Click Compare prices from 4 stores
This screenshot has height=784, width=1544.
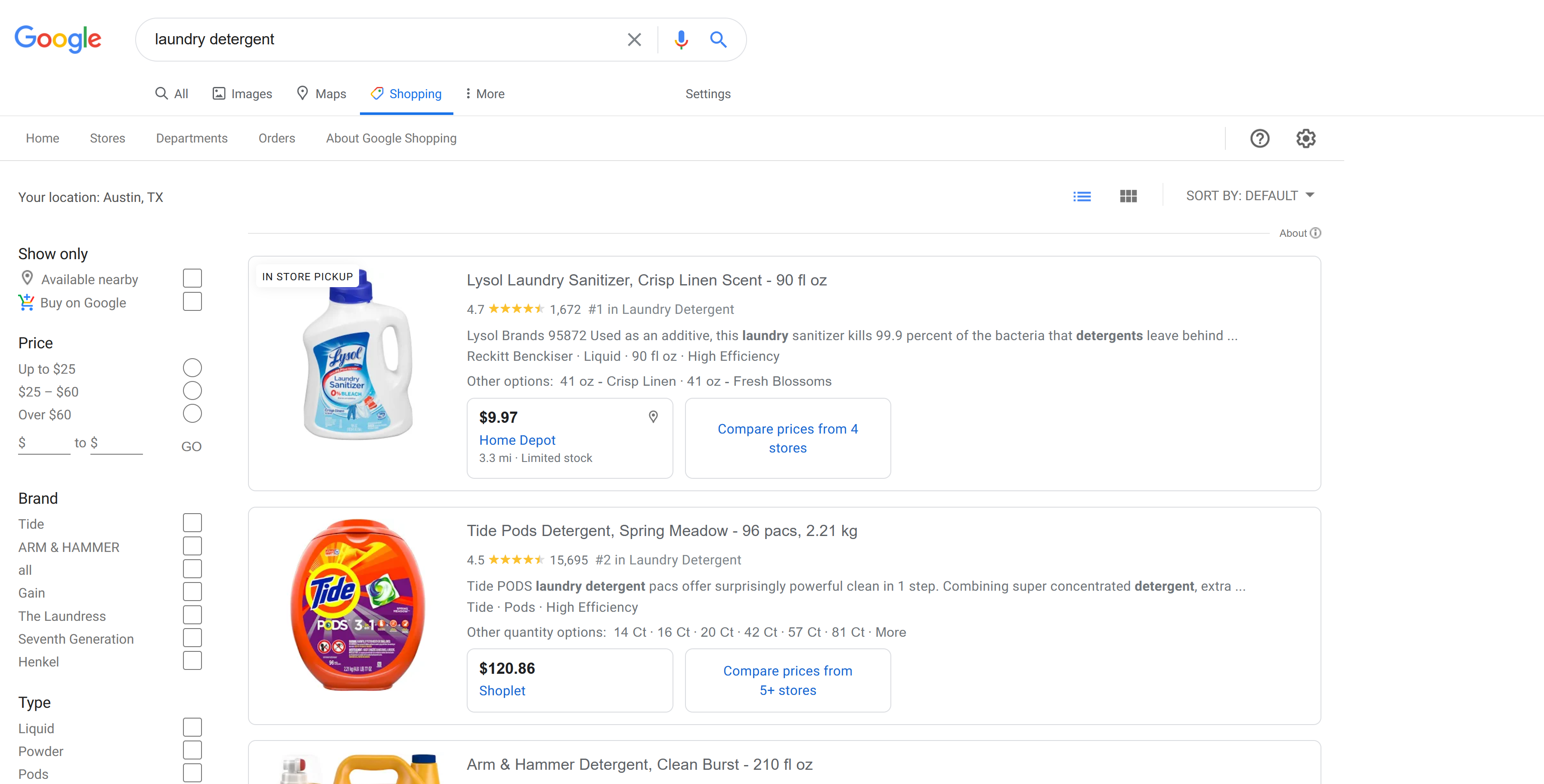coord(788,438)
